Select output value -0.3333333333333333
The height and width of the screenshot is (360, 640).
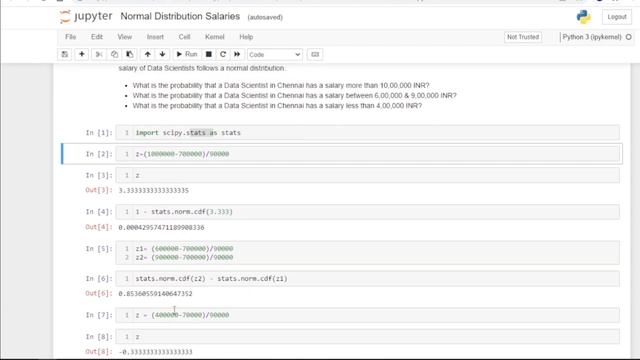[155, 352]
